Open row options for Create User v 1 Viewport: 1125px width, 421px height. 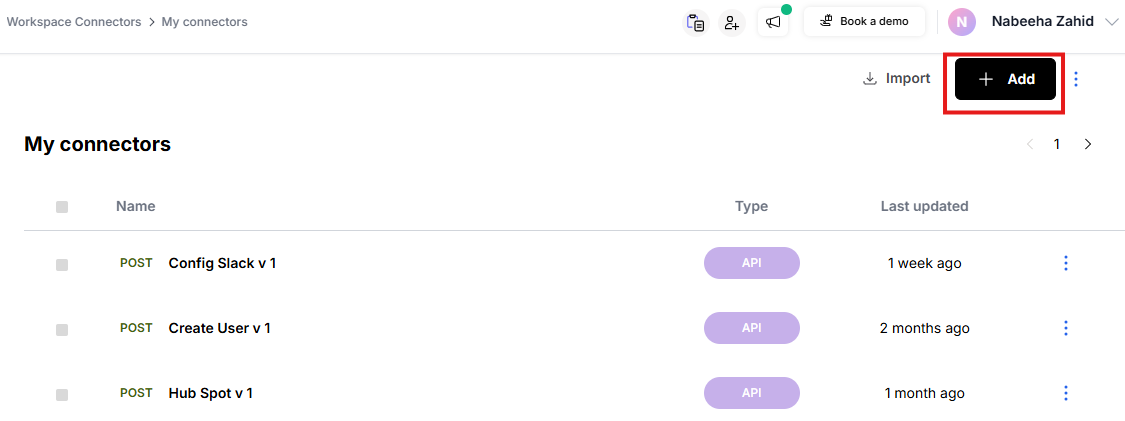pyautogui.click(x=1066, y=328)
